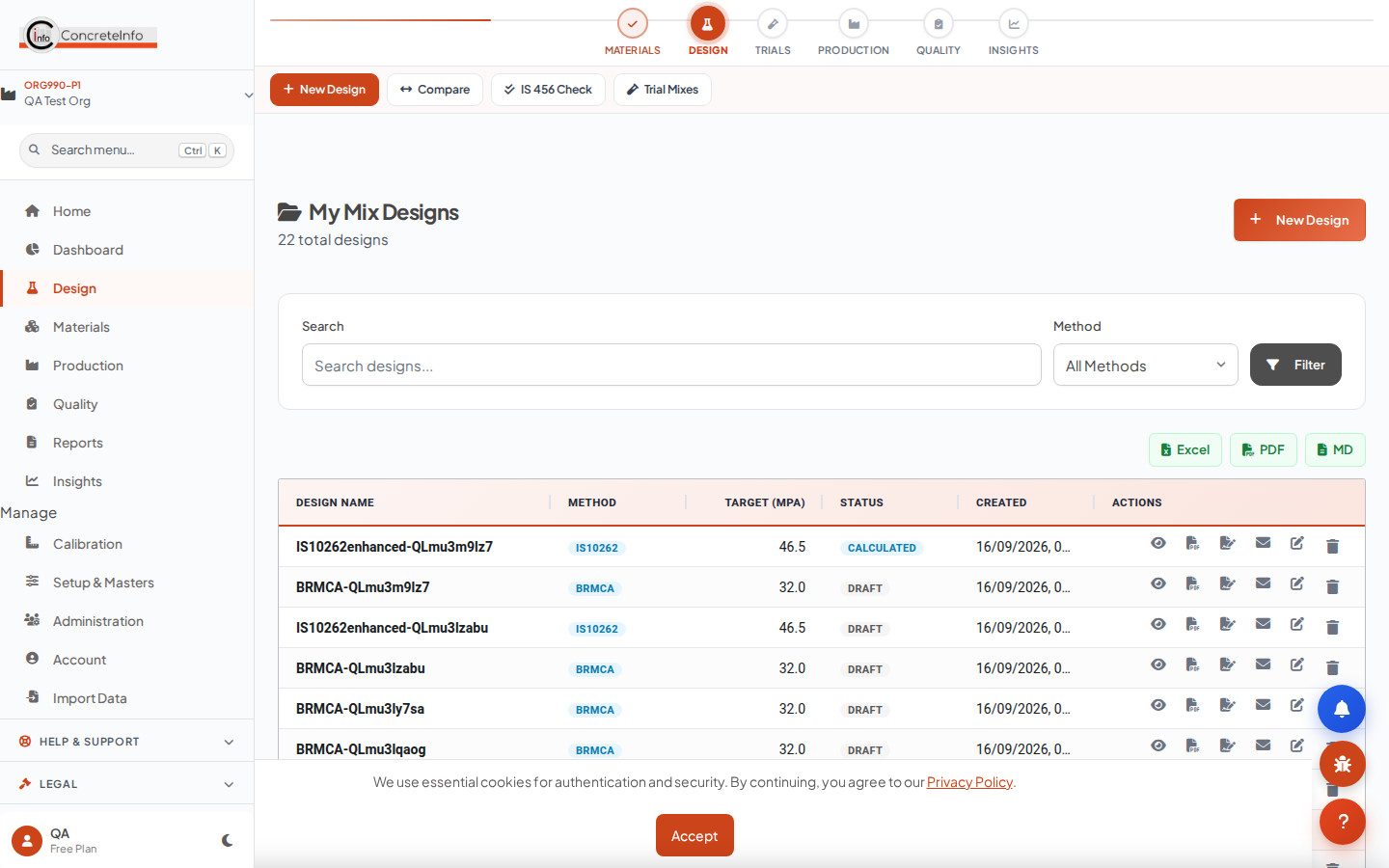The width and height of the screenshot is (1389, 868).
Task: Click the Quality workflow step icon
Action: [939, 24]
